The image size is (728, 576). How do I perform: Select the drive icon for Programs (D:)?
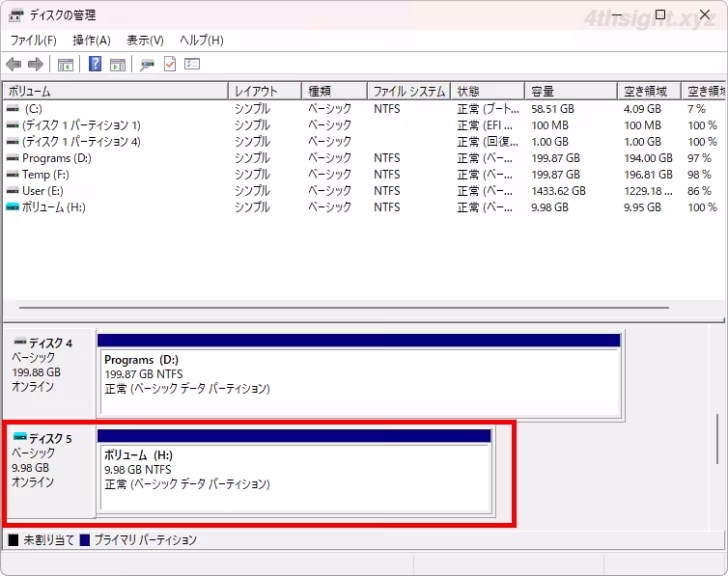13,158
